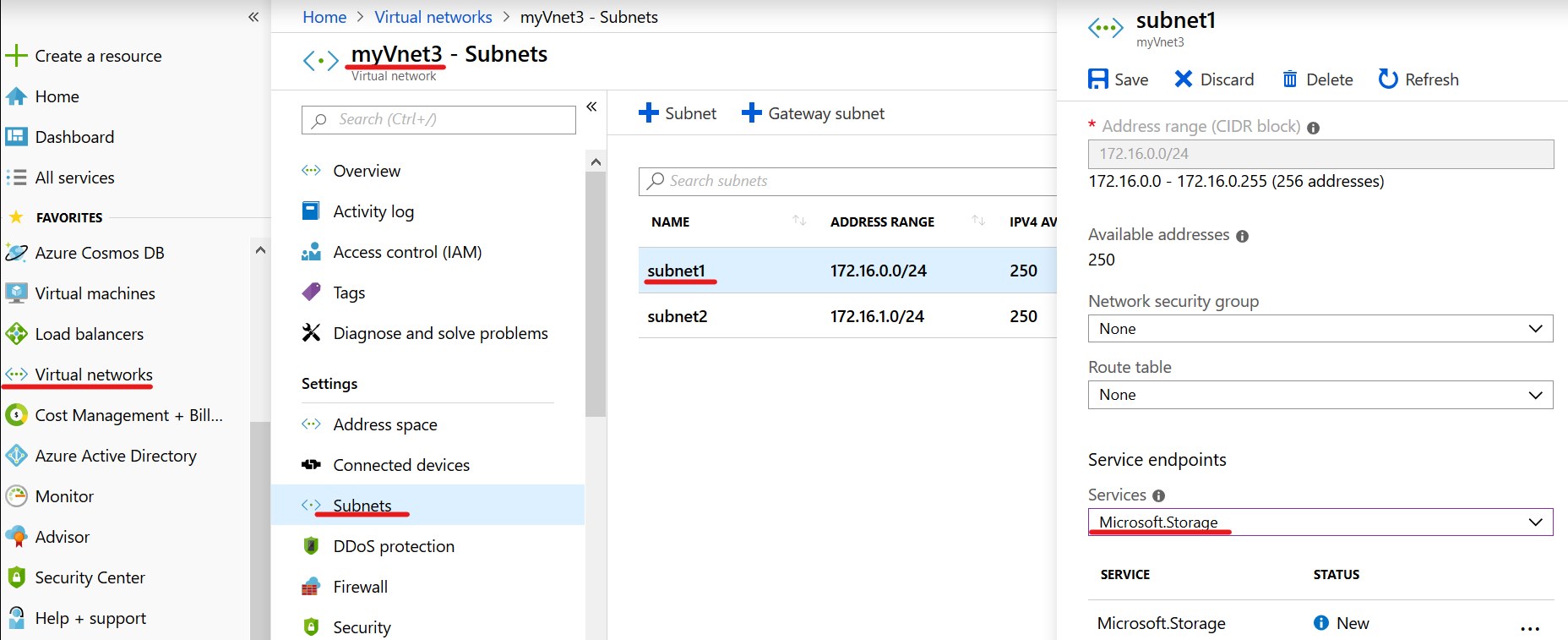Collapse the myVnet3 resource menu
1568x640 pixels.
[x=591, y=107]
